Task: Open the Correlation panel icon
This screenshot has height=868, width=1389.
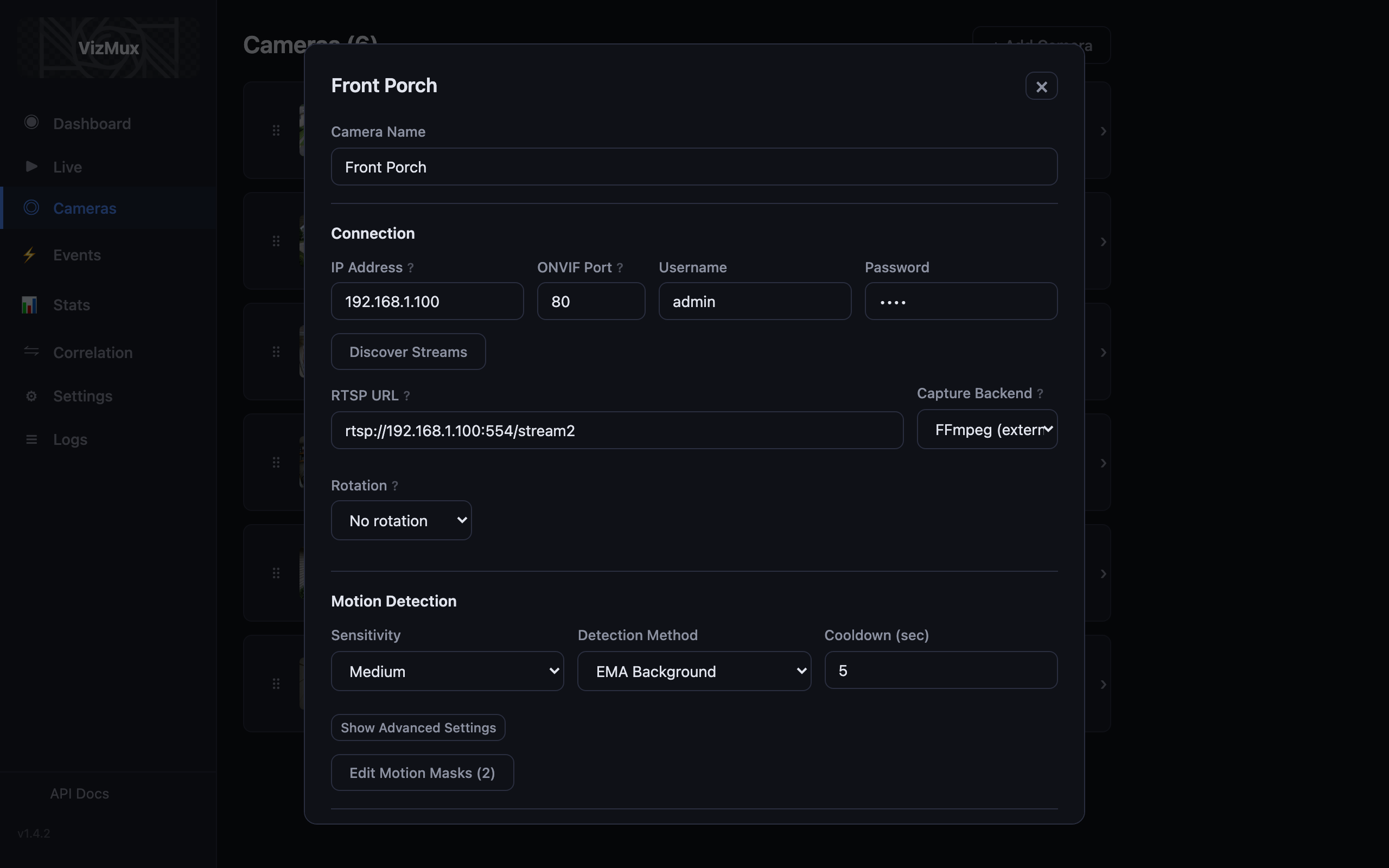Action: 31,352
